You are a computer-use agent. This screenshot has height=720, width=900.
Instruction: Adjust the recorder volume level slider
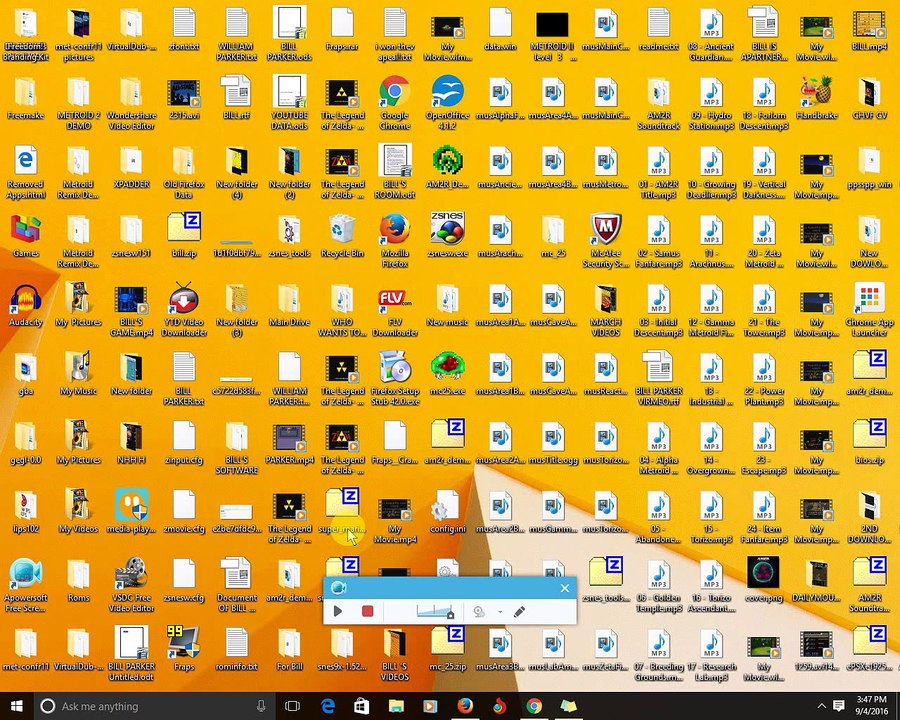click(435, 611)
